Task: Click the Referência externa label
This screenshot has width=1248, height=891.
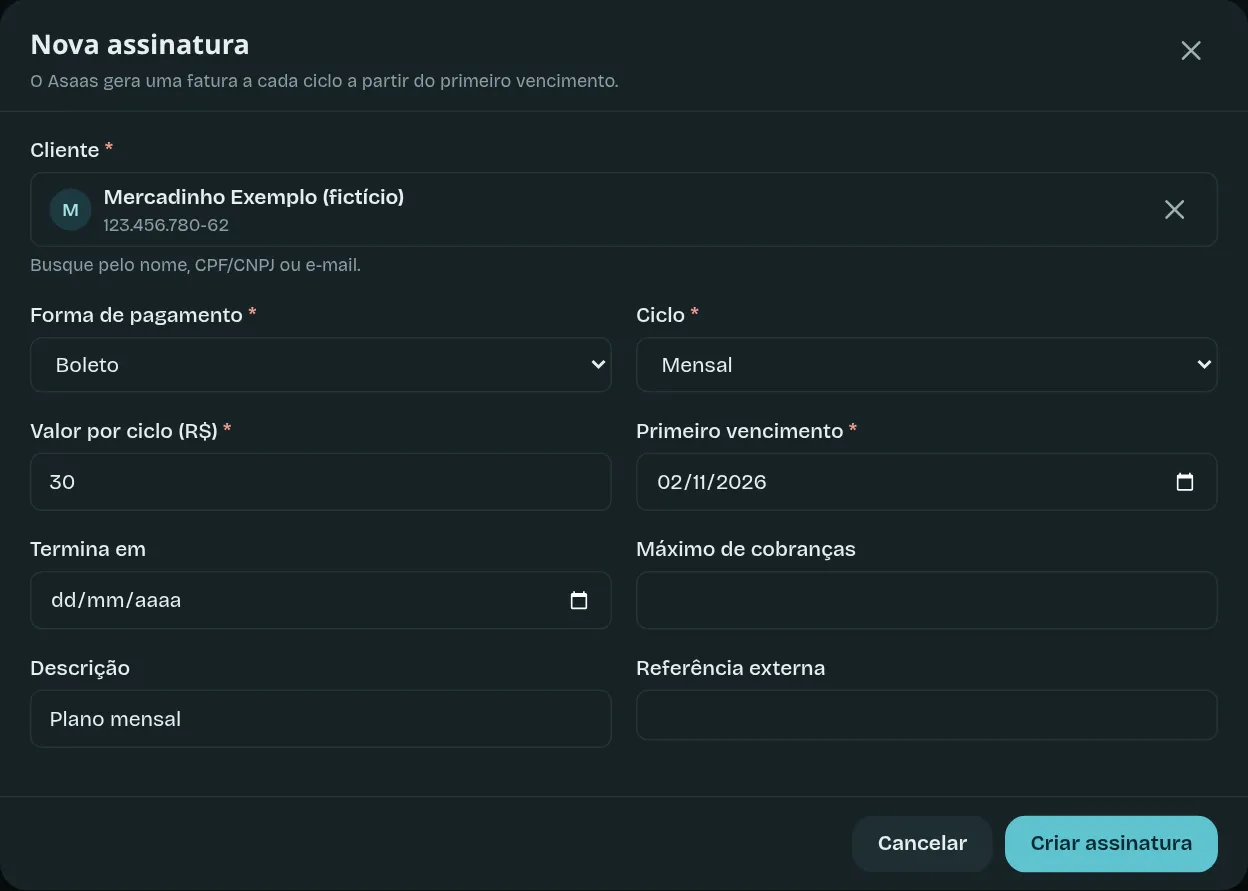Action: pos(731,668)
